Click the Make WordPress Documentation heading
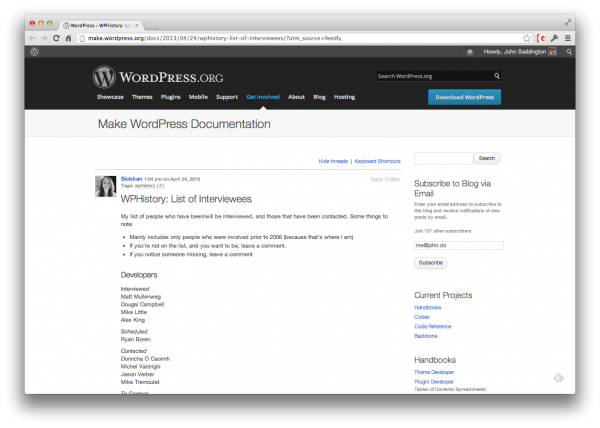Viewport: 600px width, 428px height. [x=184, y=124]
